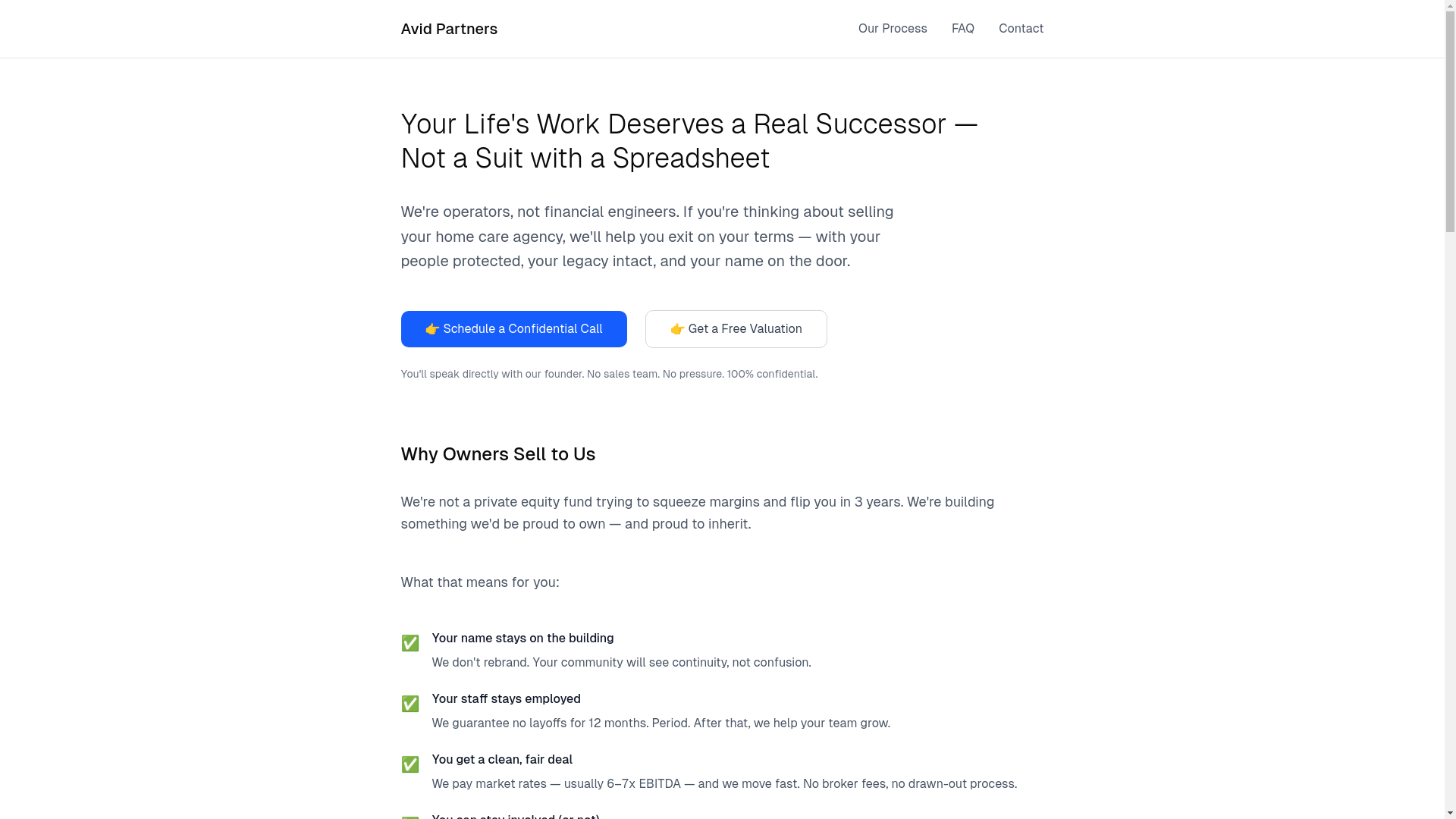1456x819 pixels.
Task: Click green checkmark beside name stays on building
Action: [x=409, y=643]
